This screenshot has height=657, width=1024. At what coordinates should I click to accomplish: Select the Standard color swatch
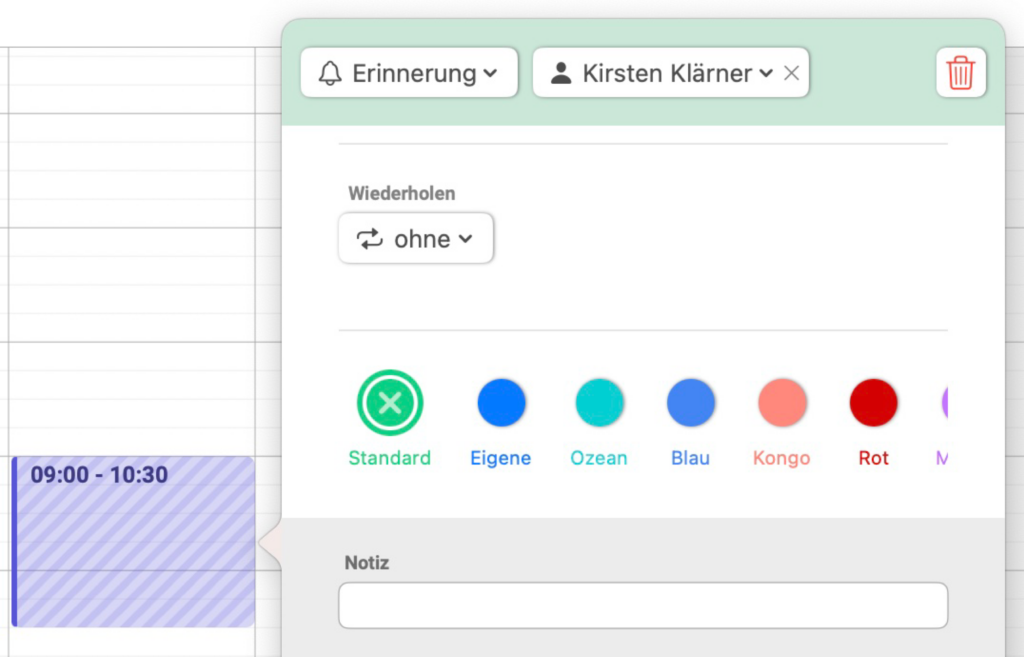390,402
